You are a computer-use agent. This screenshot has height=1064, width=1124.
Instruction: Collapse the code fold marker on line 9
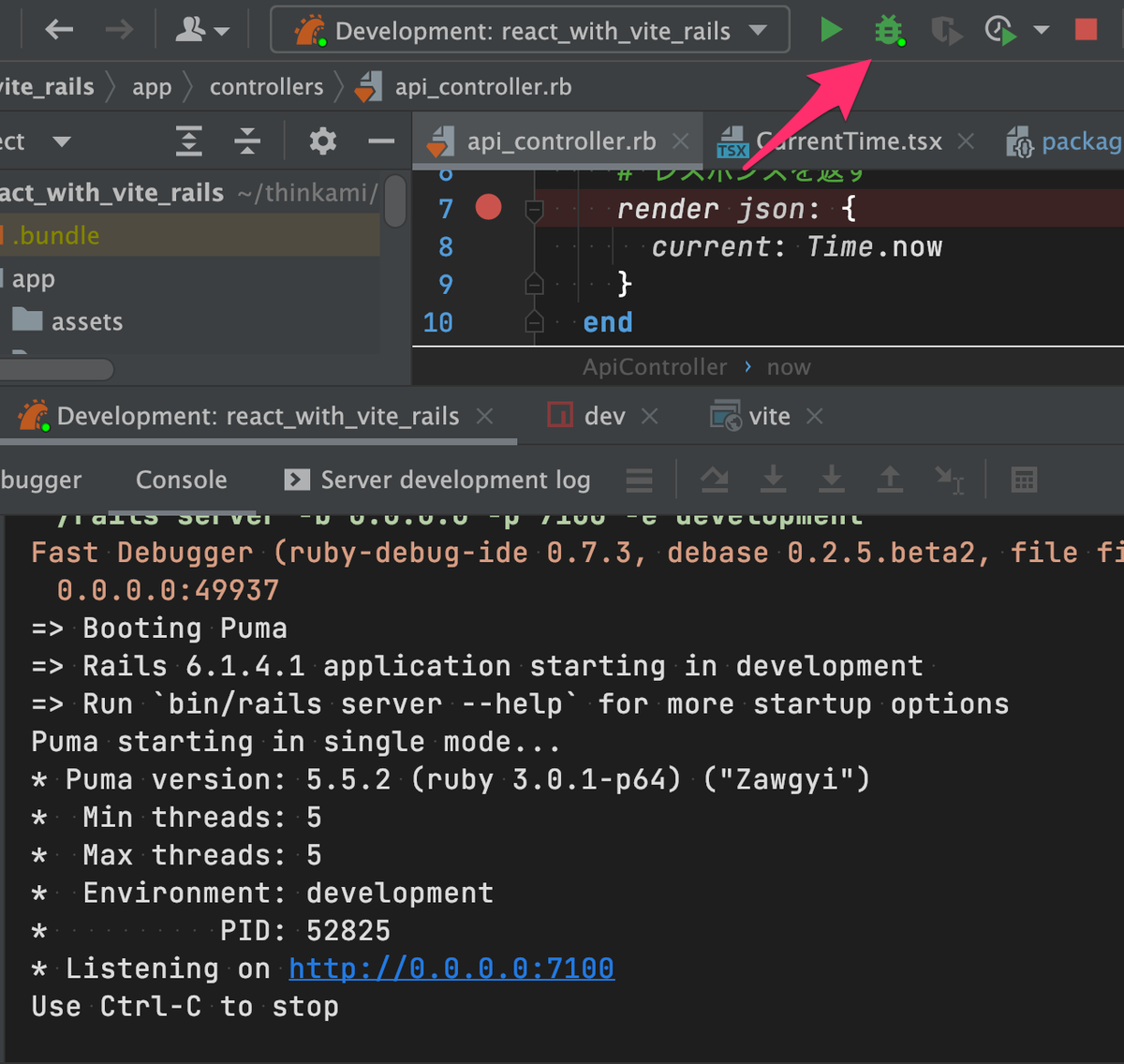(x=534, y=283)
